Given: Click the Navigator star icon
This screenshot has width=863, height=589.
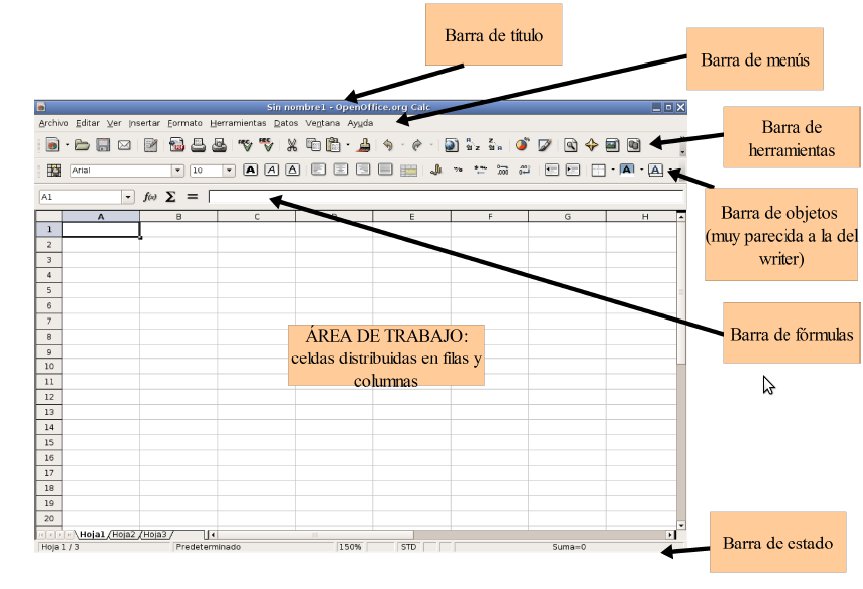Looking at the screenshot, I should click(x=591, y=146).
